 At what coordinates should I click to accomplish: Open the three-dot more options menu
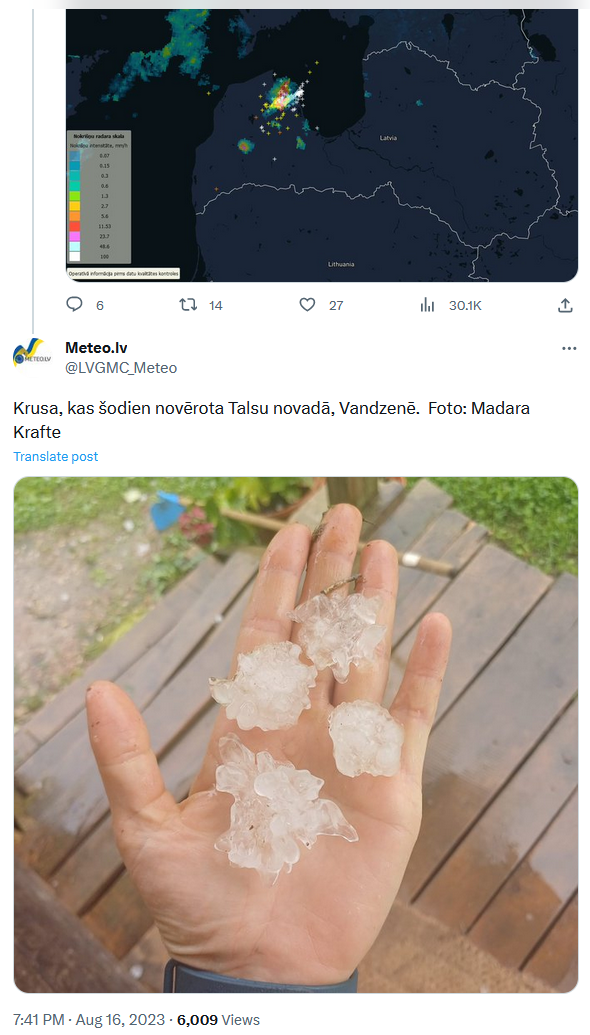(569, 349)
